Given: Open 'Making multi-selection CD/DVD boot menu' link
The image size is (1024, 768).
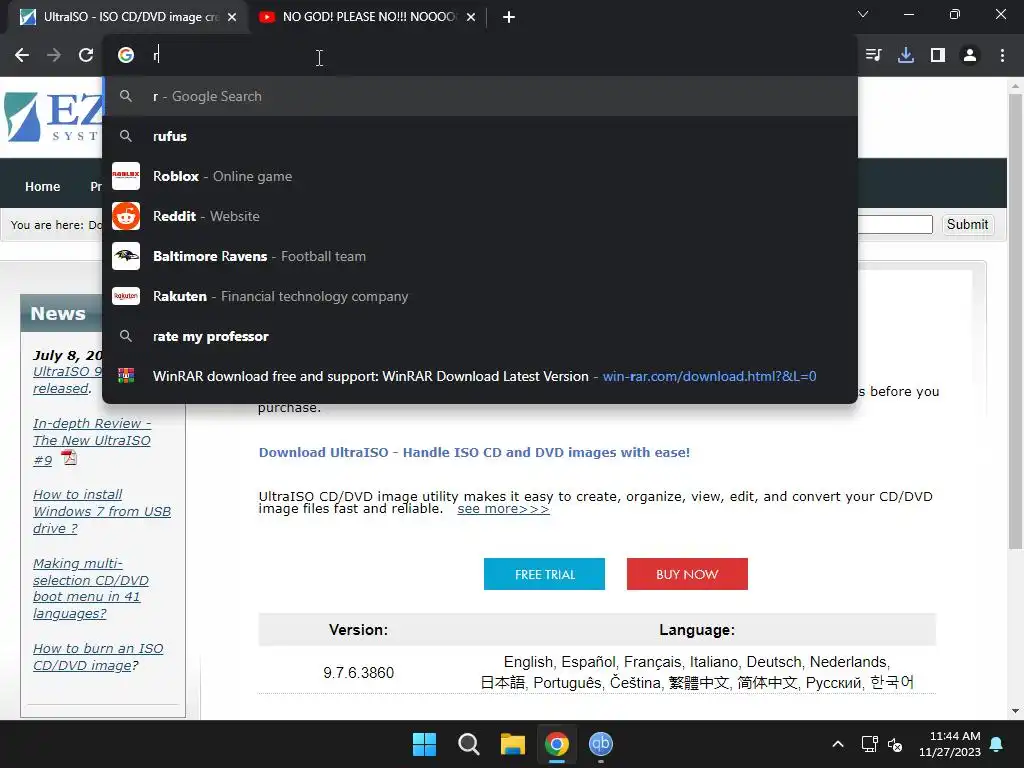Looking at the screenshot, I should click(90, 588).
